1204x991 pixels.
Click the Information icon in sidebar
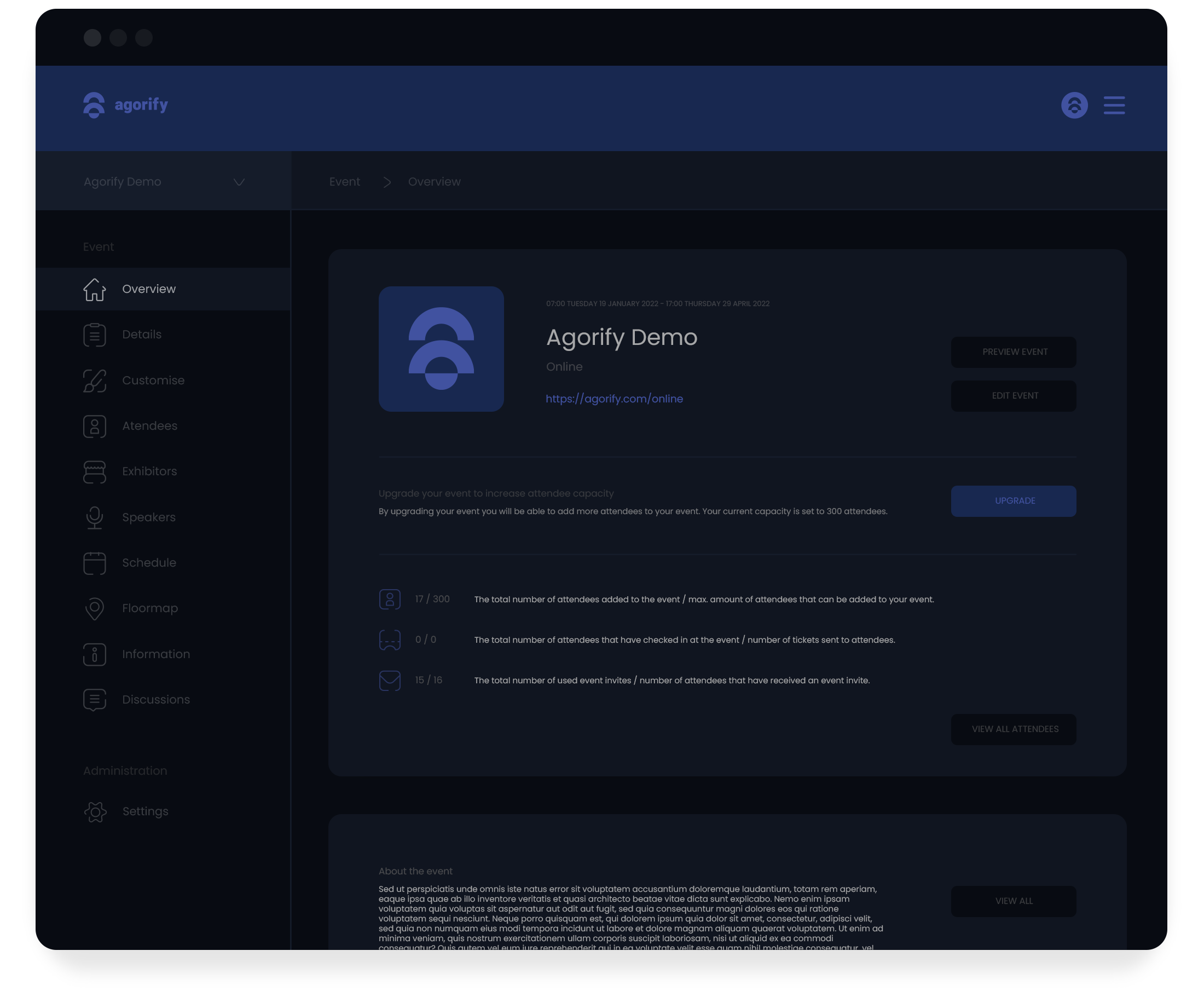click(x=95, y=654)
